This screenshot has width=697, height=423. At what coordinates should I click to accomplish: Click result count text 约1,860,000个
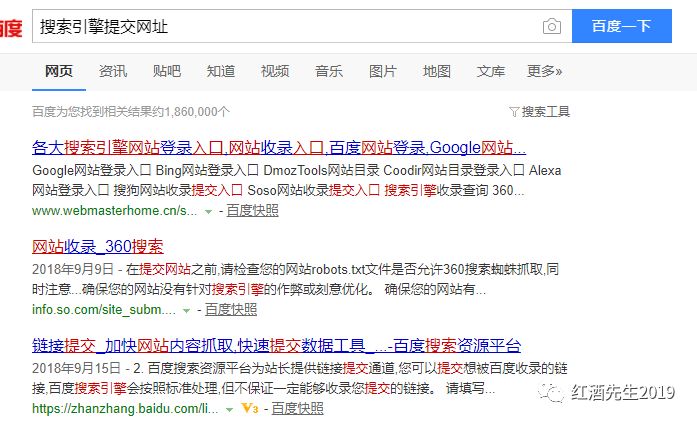[192, 112]
